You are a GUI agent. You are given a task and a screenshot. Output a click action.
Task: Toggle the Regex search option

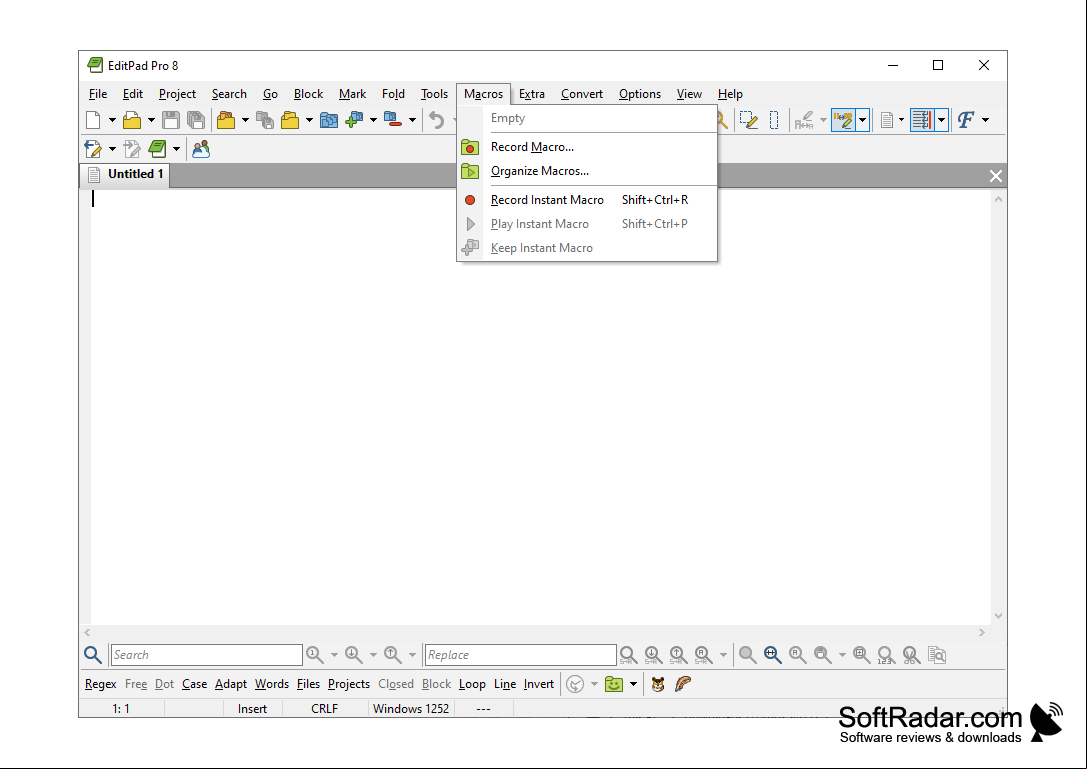[x=101, y=684]
